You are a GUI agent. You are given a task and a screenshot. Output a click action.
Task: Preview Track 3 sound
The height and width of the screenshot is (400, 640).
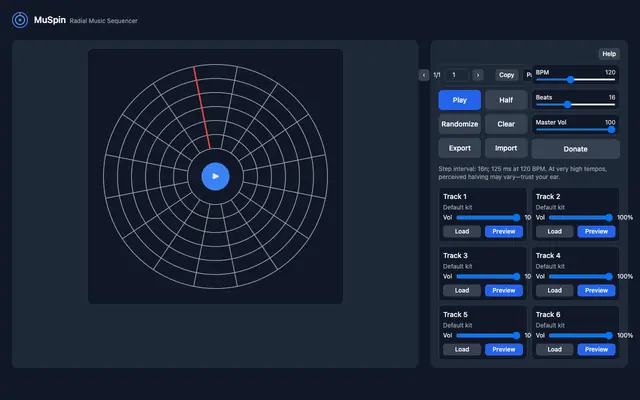[504, 291]
